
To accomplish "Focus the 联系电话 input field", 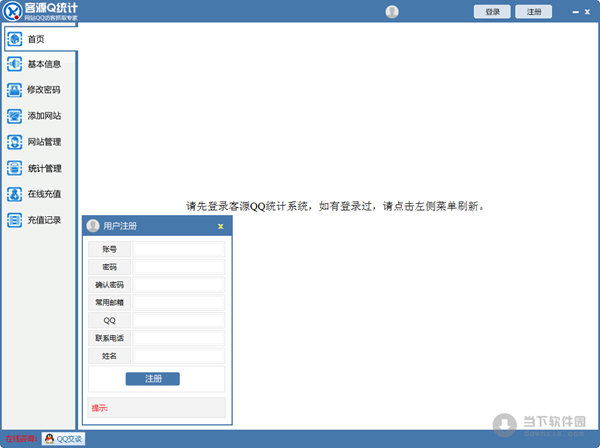I will pyautogui.click(x=178, y=338).
